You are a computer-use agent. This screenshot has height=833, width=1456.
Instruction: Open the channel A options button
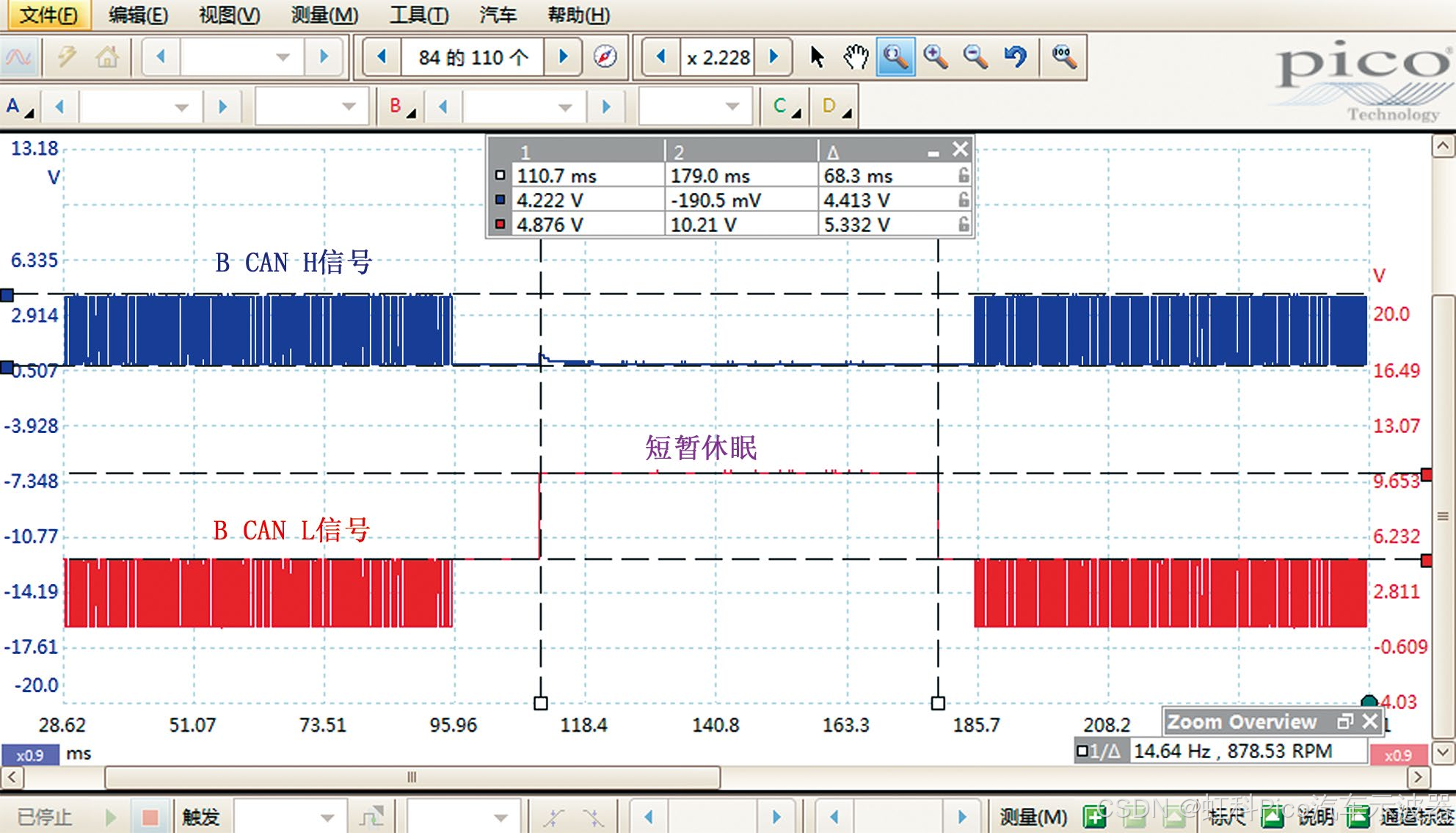[19, 107]
